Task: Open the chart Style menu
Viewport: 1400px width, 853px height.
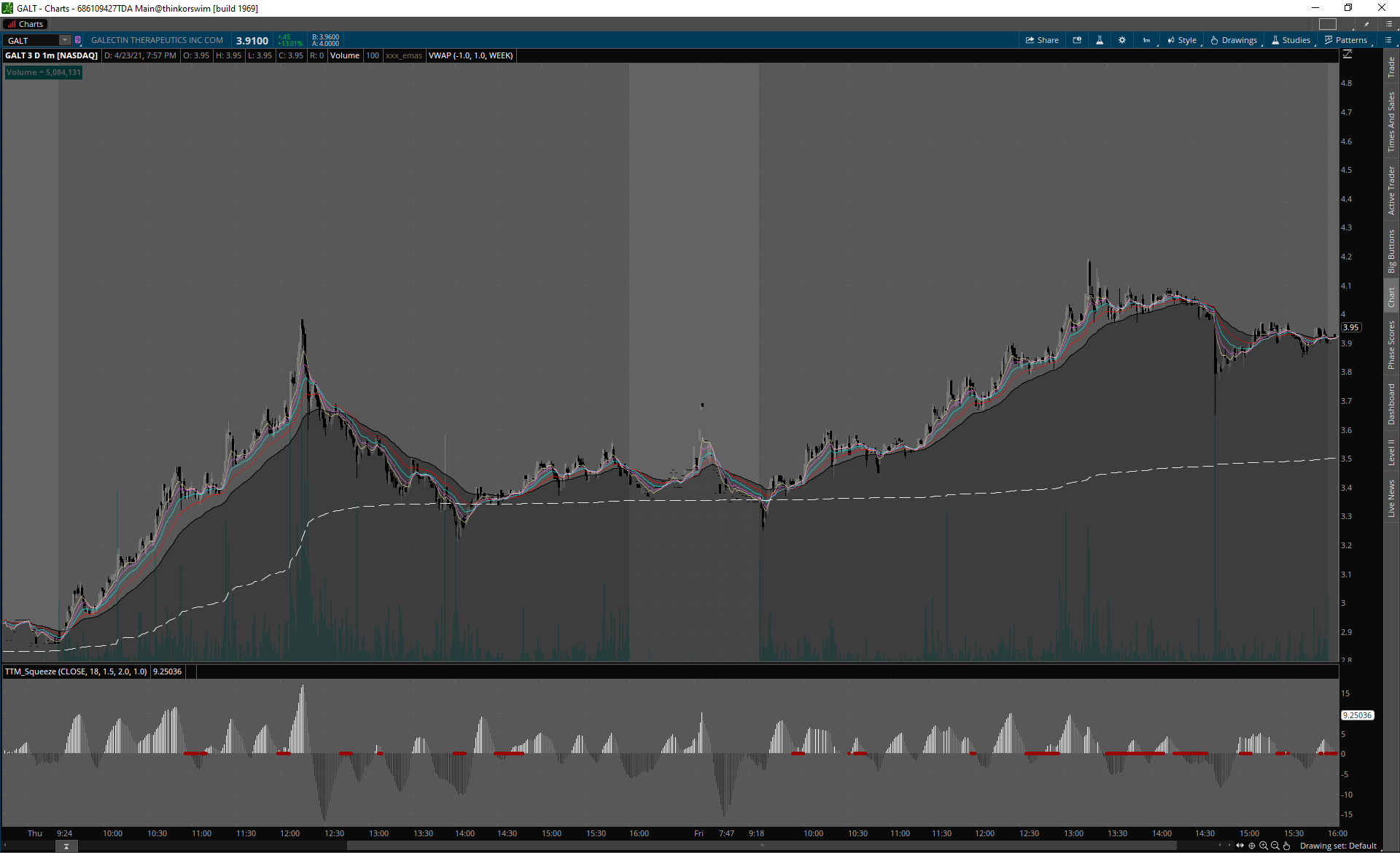Action: (x=1181, y=40)
